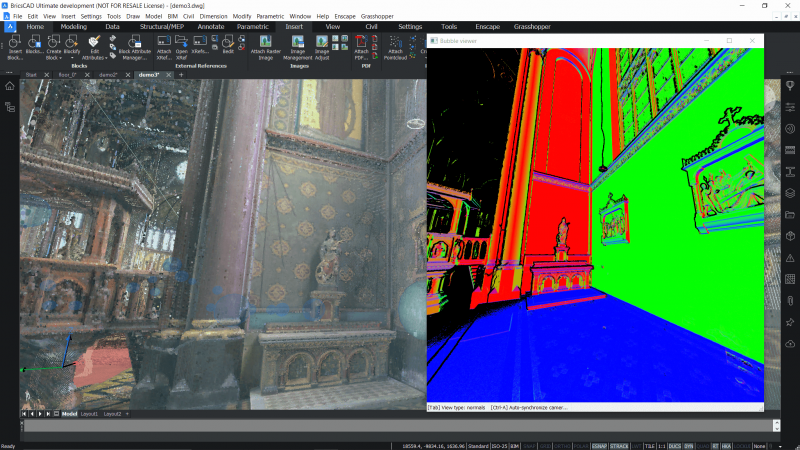Switch to the Modeling ribbon tab

73,27
